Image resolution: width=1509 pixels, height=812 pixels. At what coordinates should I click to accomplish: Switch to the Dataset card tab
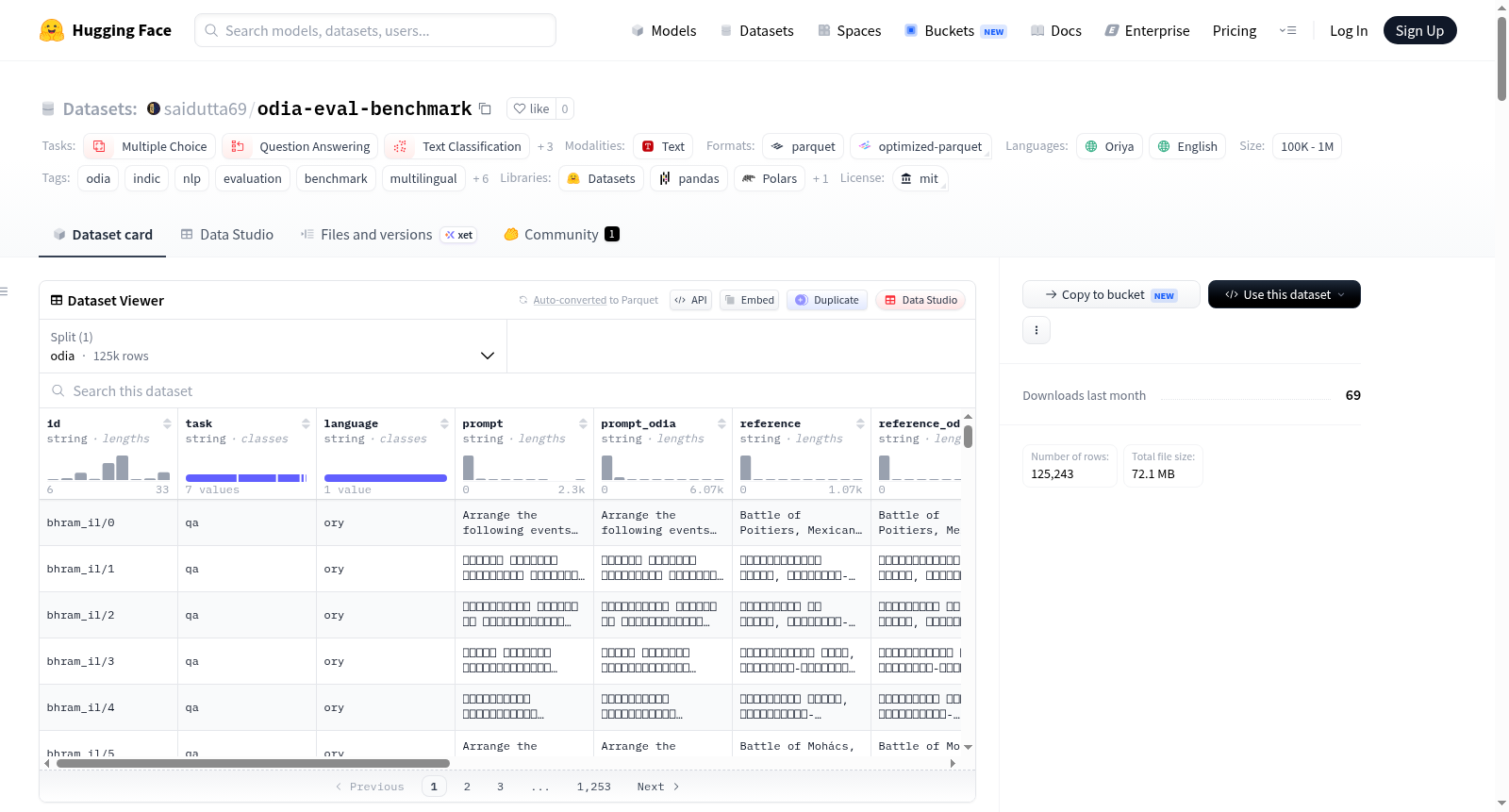[x=103, y=235]
